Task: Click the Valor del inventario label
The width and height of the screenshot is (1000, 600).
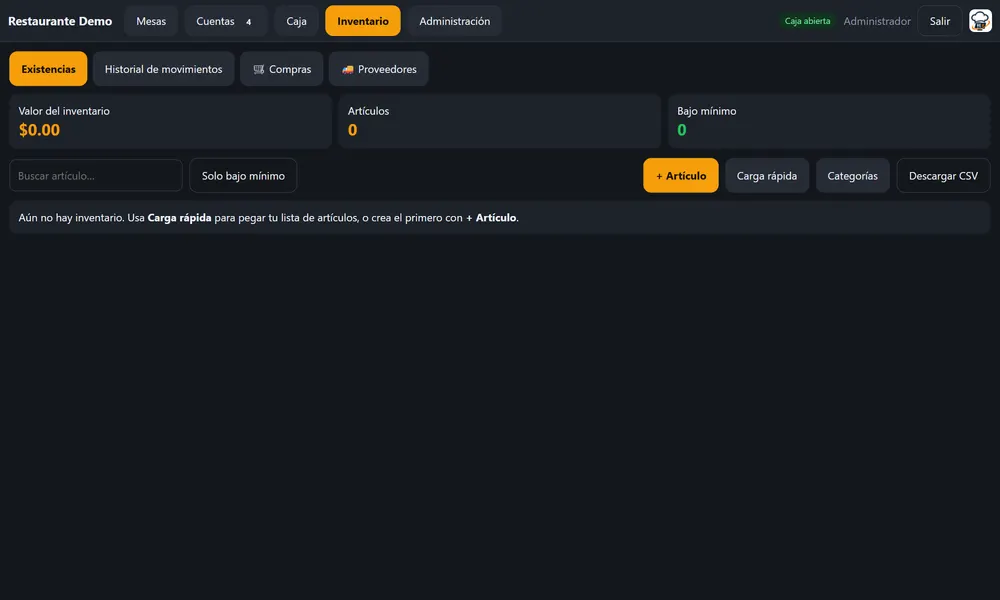Action: pyautogui.click(x=64, y=111)
